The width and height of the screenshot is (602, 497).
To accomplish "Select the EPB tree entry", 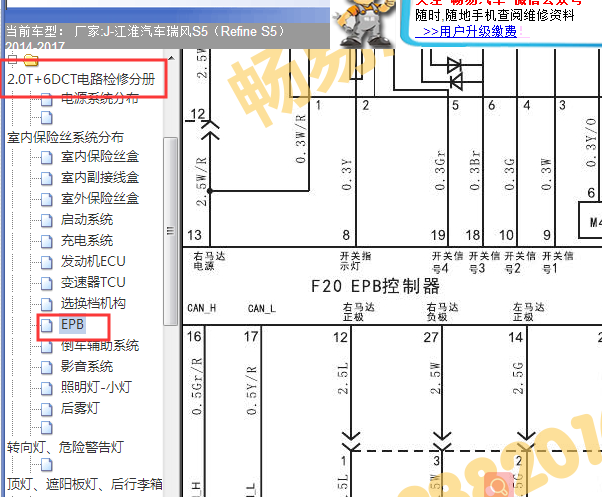I will (72, 325).
